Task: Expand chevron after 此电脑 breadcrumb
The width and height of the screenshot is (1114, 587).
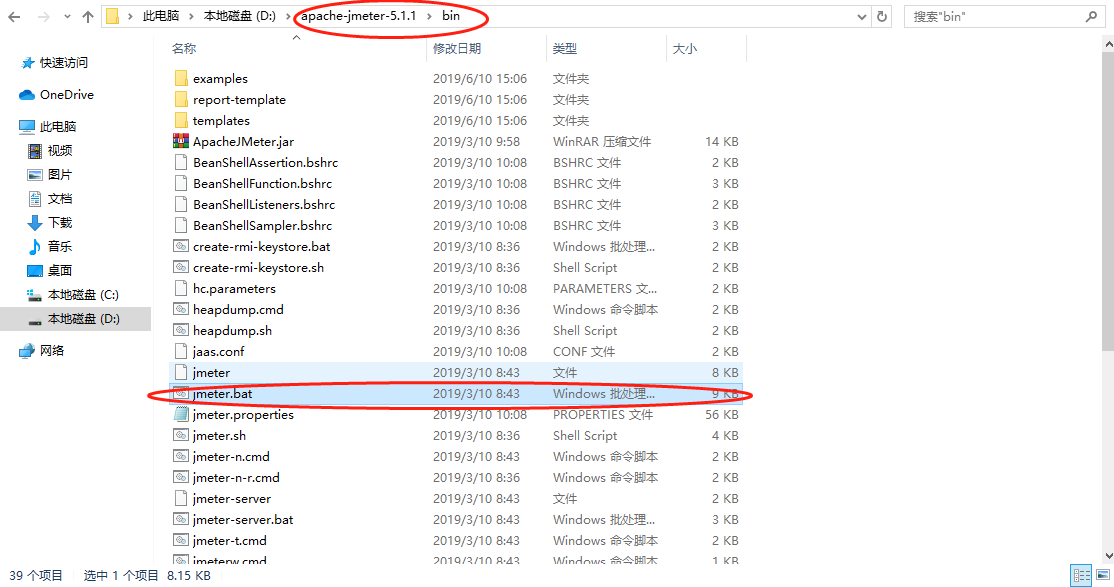Action: pyautogui.click(x=191, y=16)
